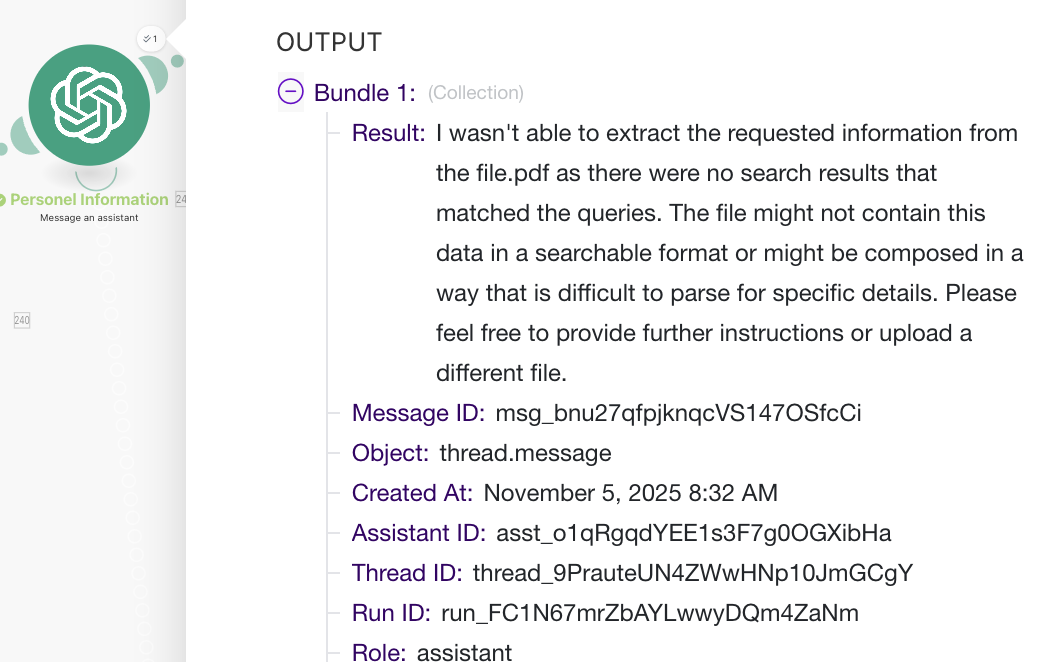Click the Created At date value
The width and height of the screenshot is (1050, 662).
630,493
